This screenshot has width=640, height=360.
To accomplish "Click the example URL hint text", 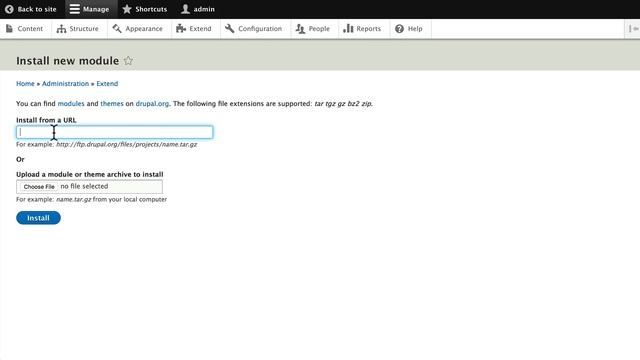I will click(x=127, y=144).
